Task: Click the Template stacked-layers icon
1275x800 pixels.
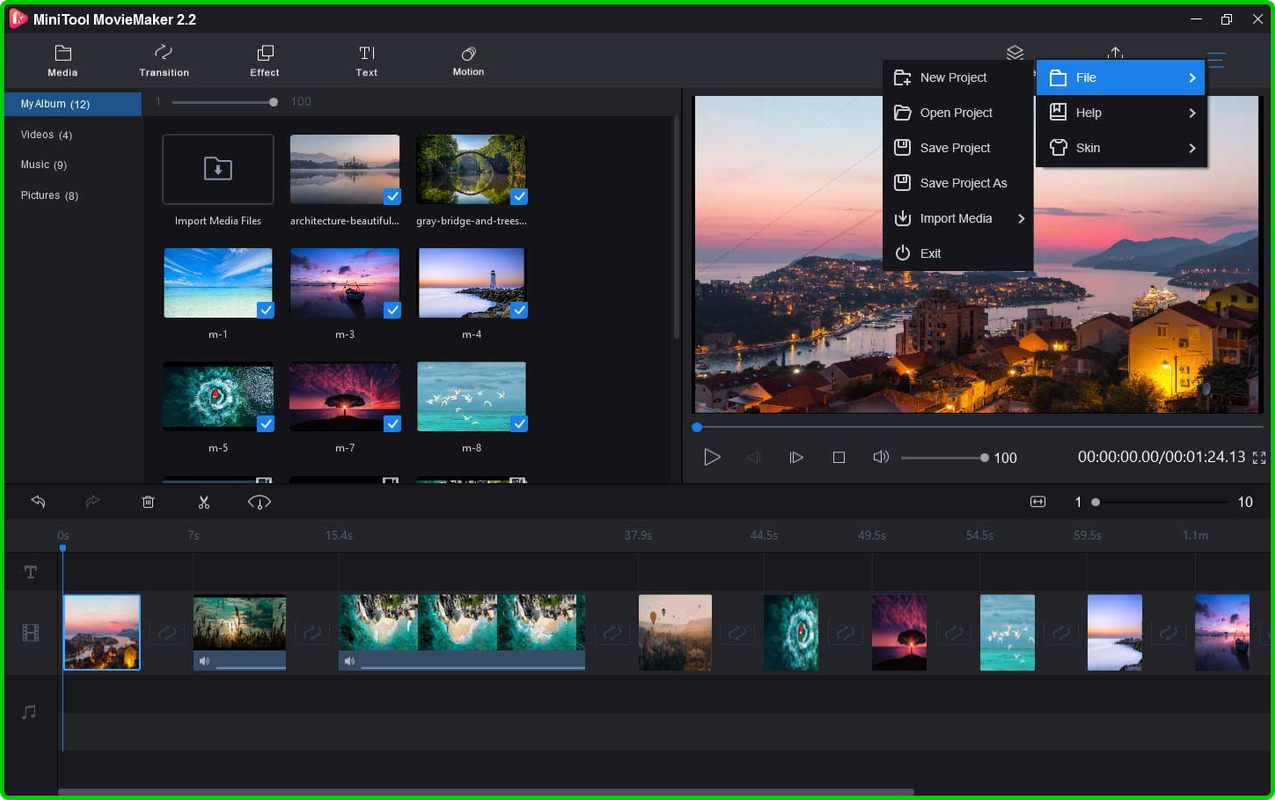Action: pyautogui.click(x=1015, y=53)
